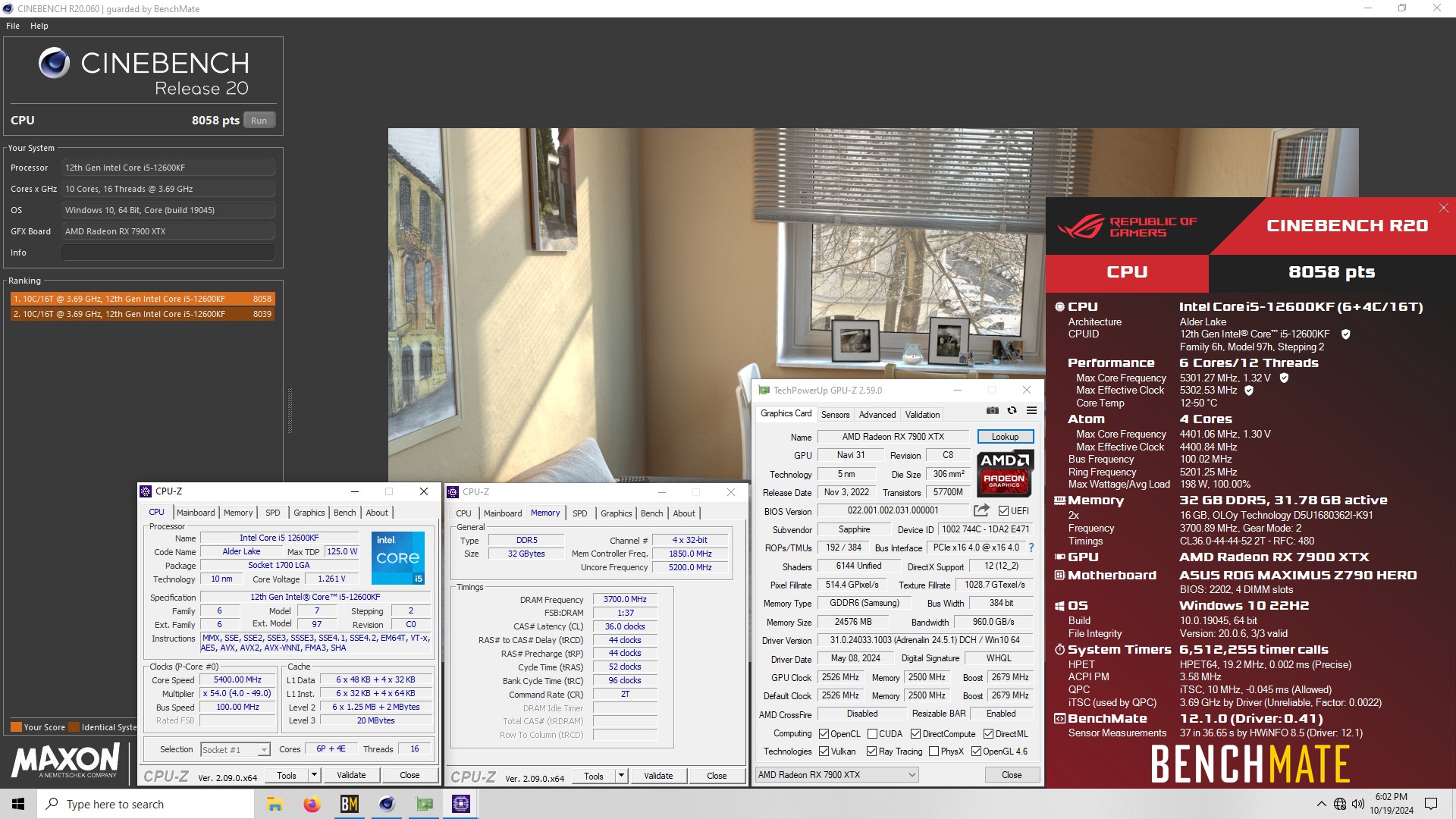Toggle the DirectCompute checkbox
This screenshot has width=1456, height=819.
915,734
